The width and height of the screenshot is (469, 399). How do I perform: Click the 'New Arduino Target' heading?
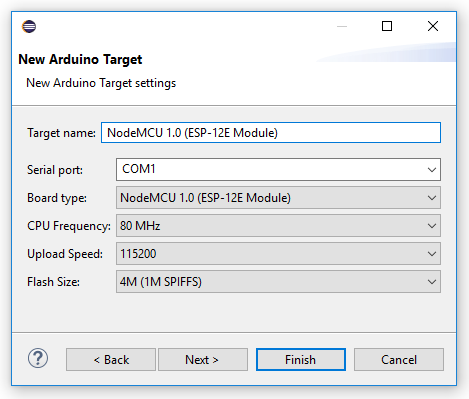click(80, 59)
